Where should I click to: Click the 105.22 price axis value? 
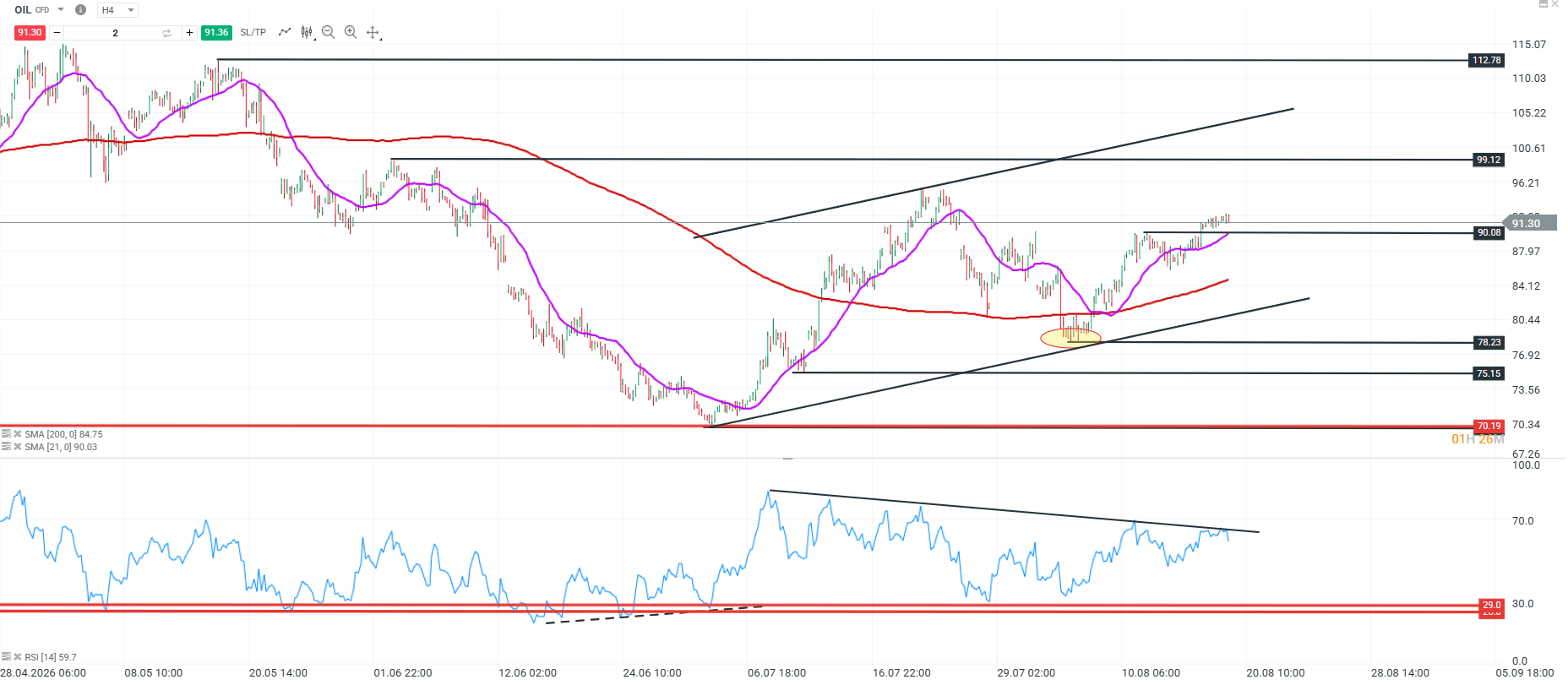(x=1529, y=112)
